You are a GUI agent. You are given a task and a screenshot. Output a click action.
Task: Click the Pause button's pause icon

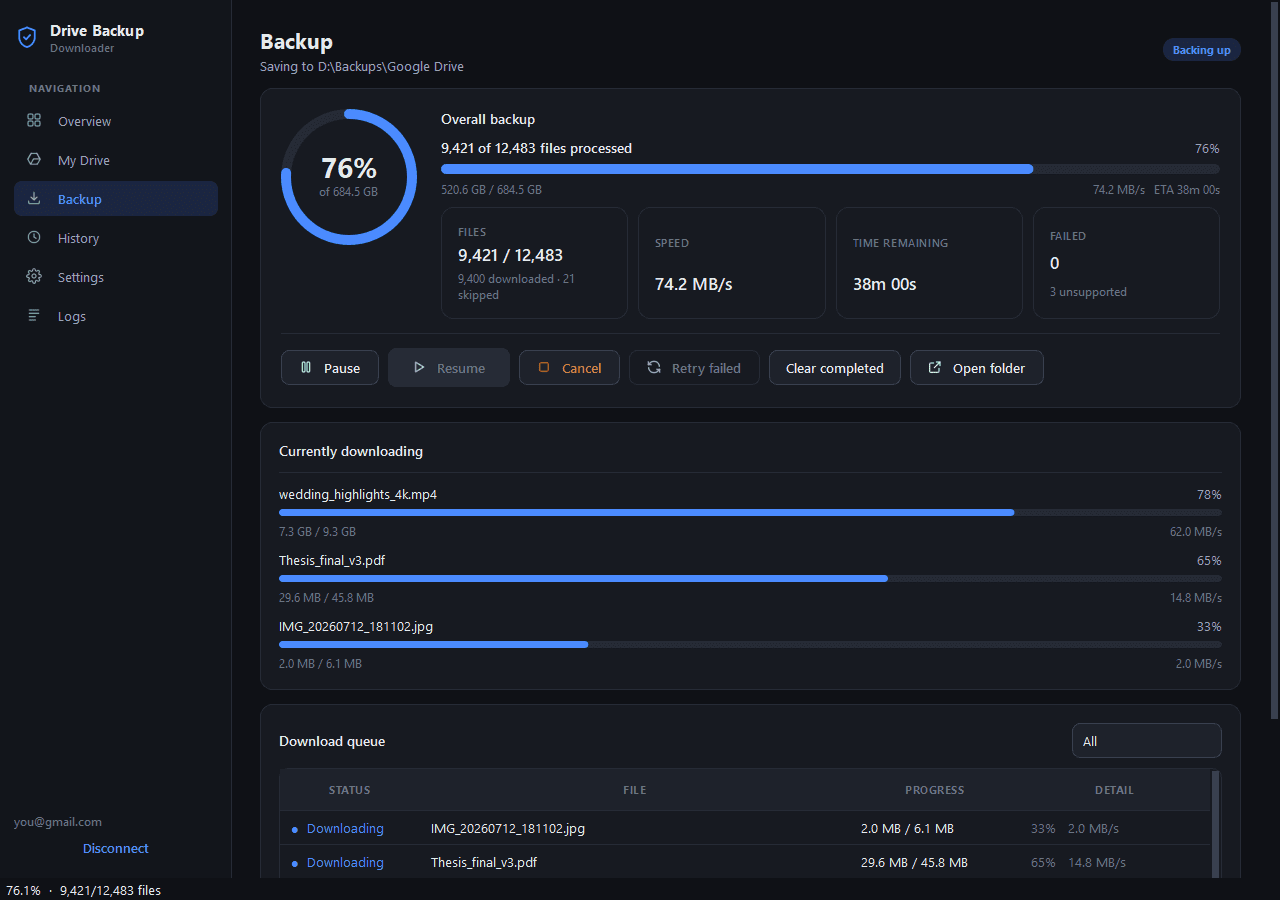tap(306, 368)
